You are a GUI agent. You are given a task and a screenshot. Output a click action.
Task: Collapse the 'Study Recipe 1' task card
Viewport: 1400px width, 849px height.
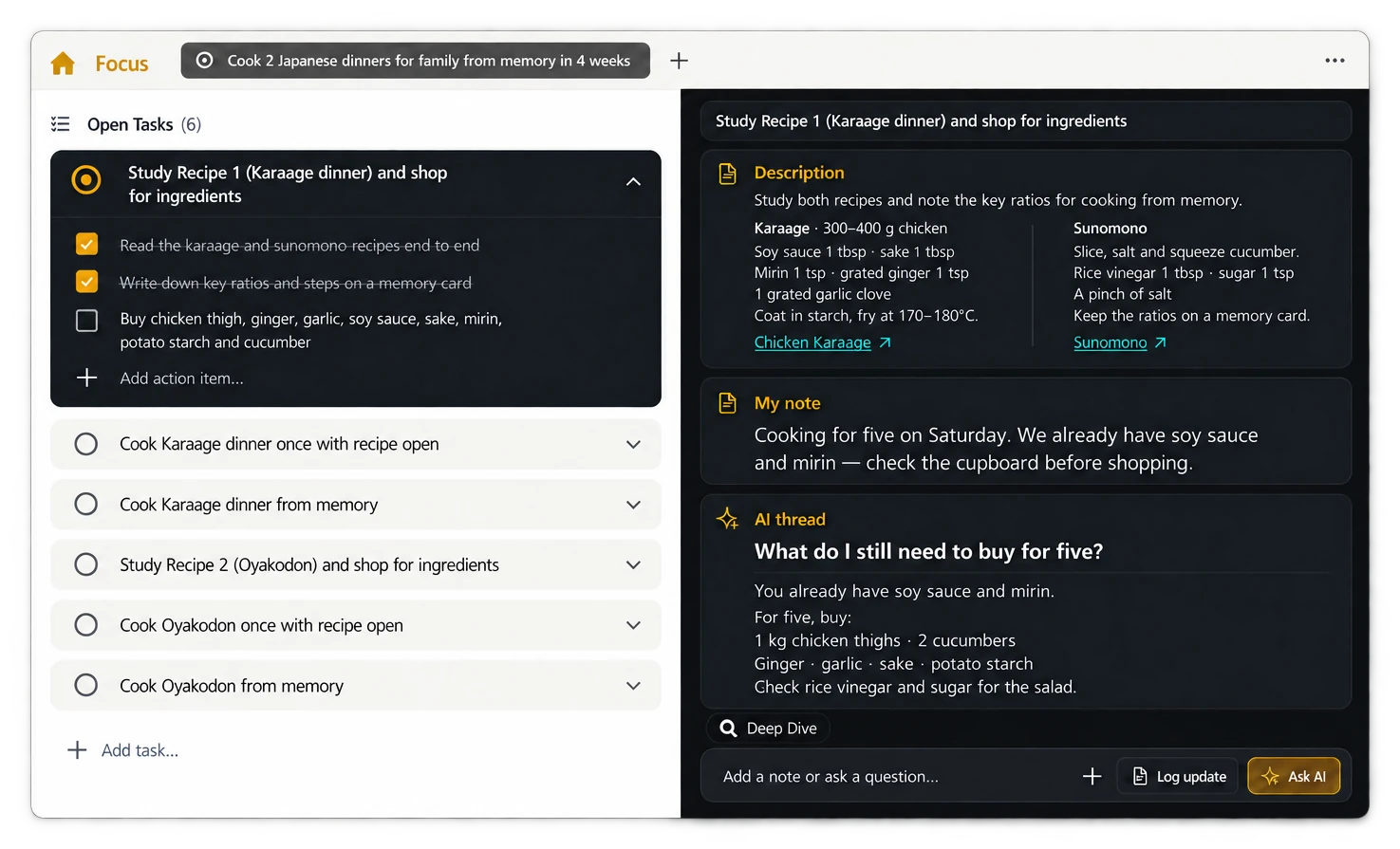pos(633,181)
